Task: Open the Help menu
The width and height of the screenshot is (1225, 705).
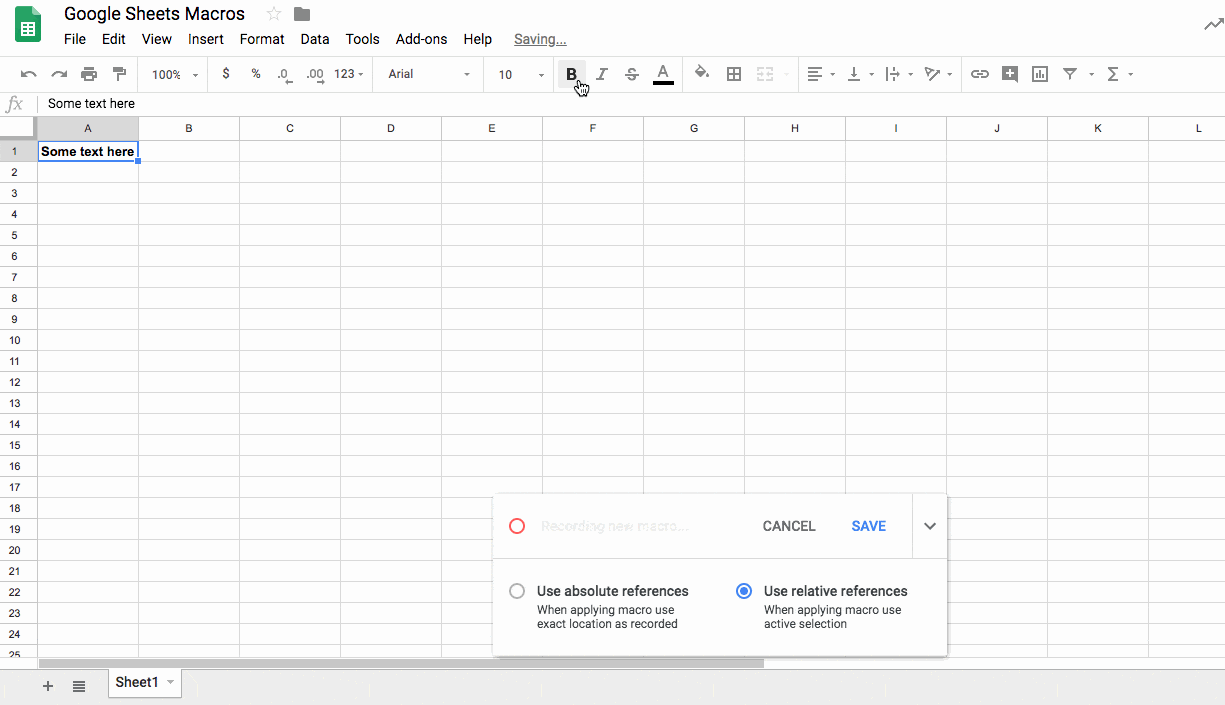Action: pyautogui.click(x=478, y=39)
